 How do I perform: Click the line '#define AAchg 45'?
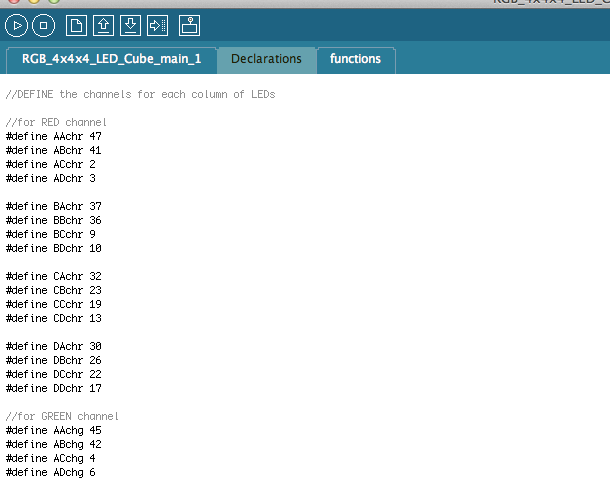(54, 430)
